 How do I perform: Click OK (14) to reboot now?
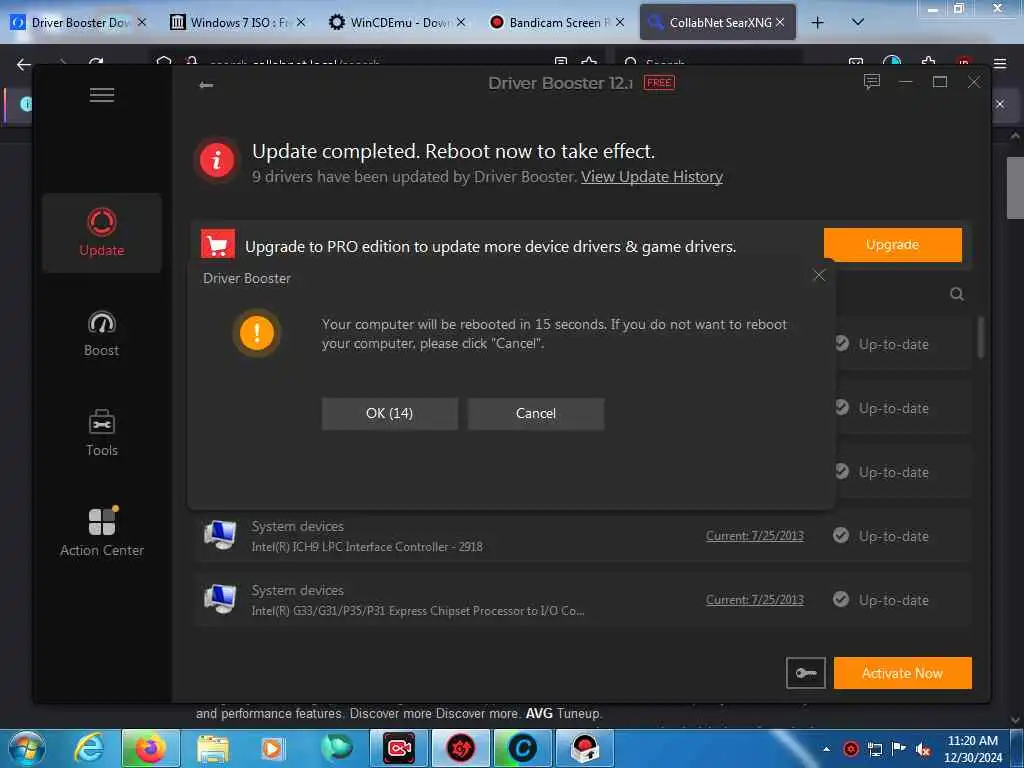[x=389, y=413]
